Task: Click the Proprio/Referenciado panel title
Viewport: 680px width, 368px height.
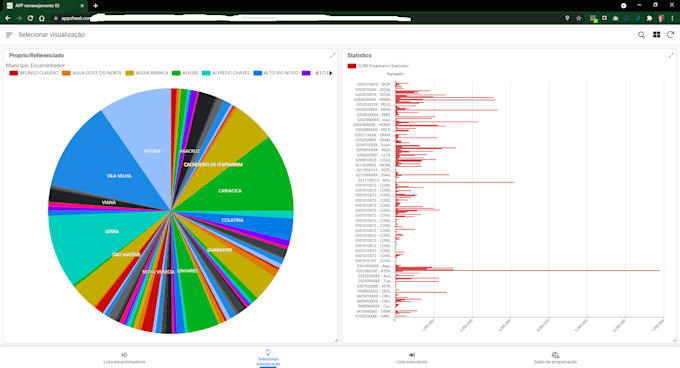Action: [x=36, y=55]
